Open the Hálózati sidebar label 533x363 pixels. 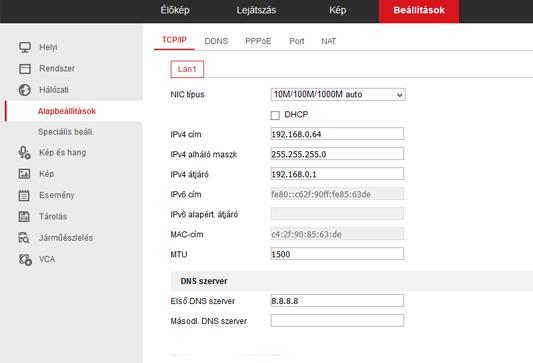[54, 90]
